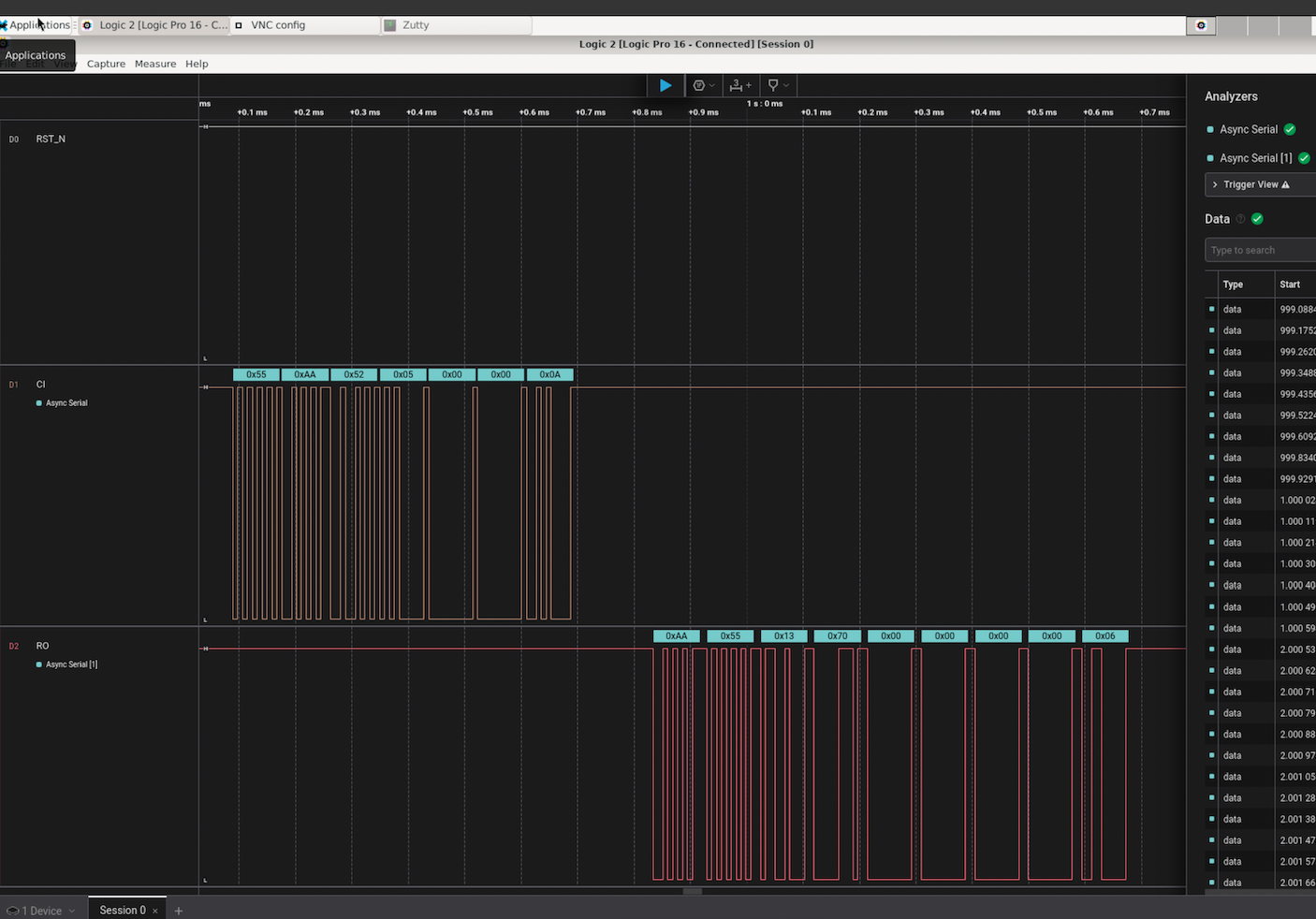Click the 0x05 decoded byte bubble
Viewport: 1316px width, 919px height.
tap(403, 374)
